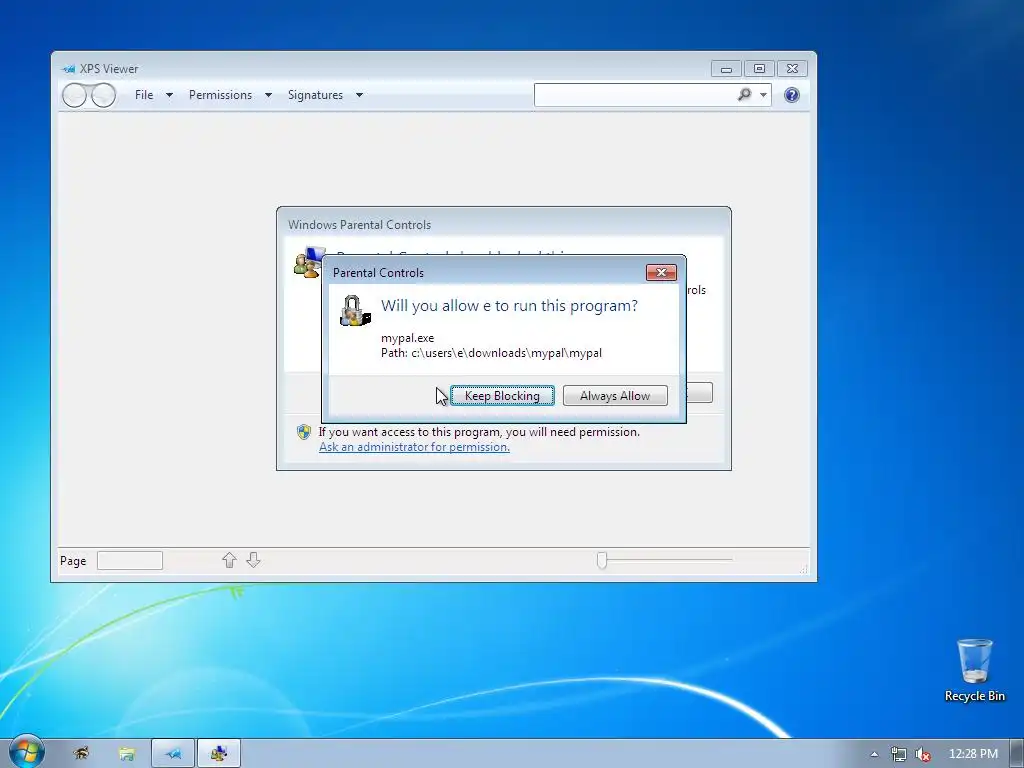Open Windows Explorer from the taskbar
1024x768 pixels.
pyautogui.click(x=127, y=754)
